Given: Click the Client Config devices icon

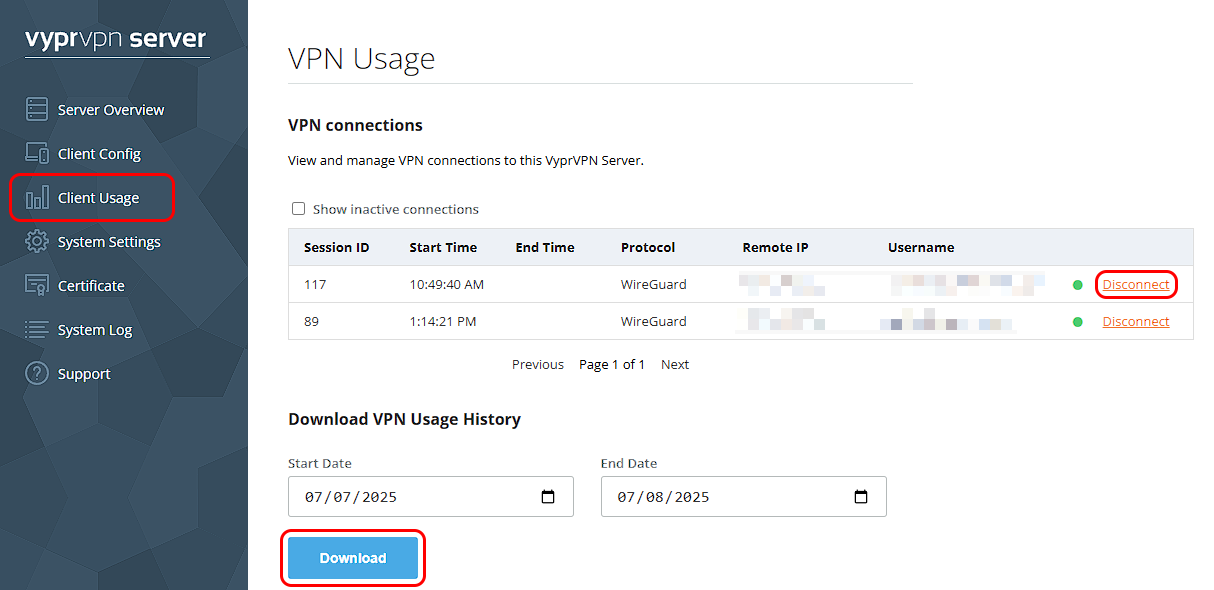Looking at the screenshot, I should 37,153.
